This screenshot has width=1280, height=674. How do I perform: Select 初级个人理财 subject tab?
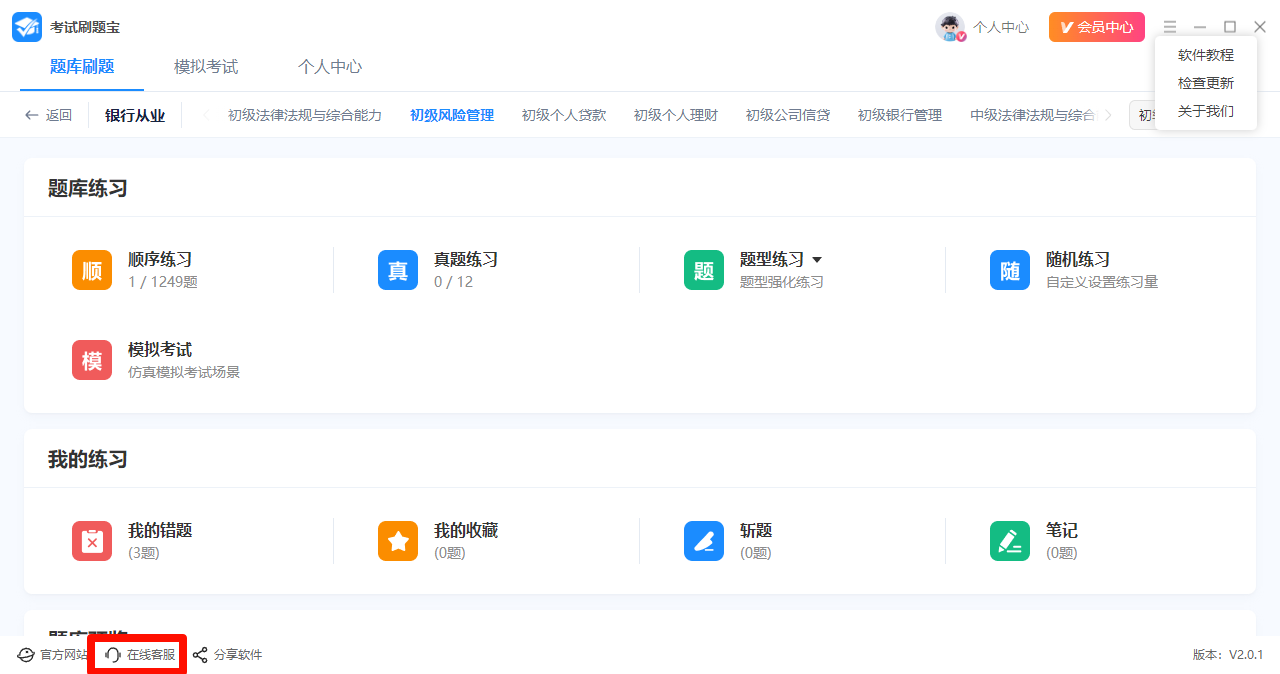pos(676,115)
